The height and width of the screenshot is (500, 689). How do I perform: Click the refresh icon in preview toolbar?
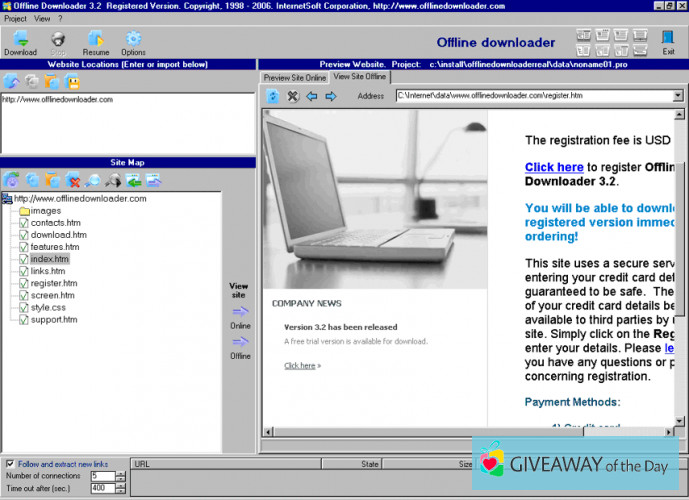coord(273,96)
